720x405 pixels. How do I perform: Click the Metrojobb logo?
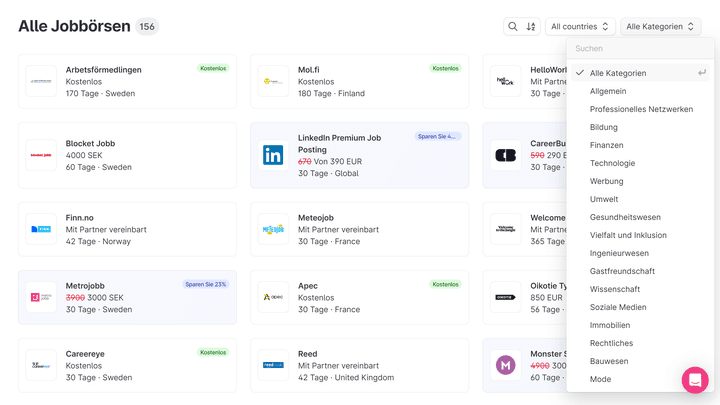[x=41, y=297]
